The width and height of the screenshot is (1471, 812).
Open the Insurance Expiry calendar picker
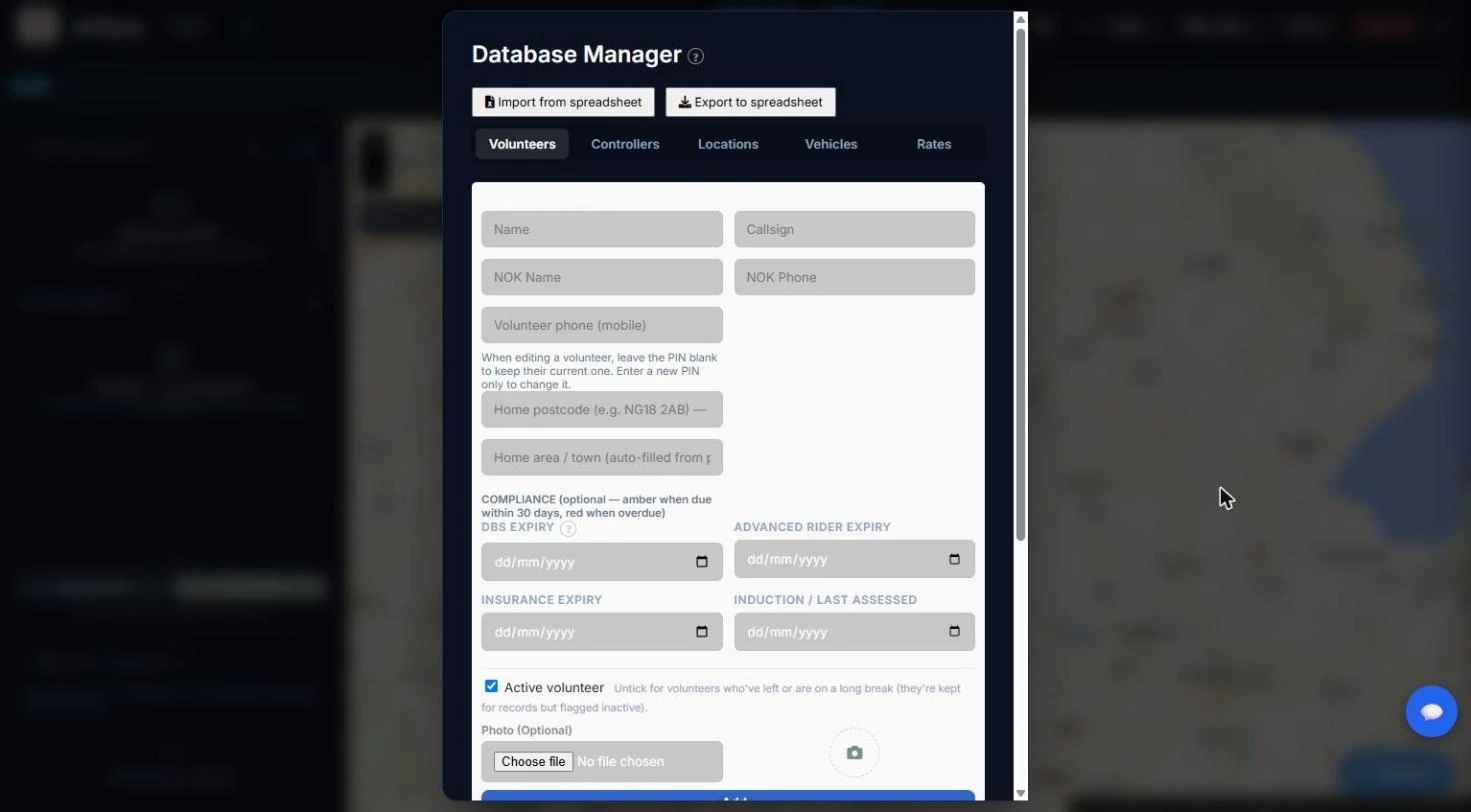coord(702,632)
